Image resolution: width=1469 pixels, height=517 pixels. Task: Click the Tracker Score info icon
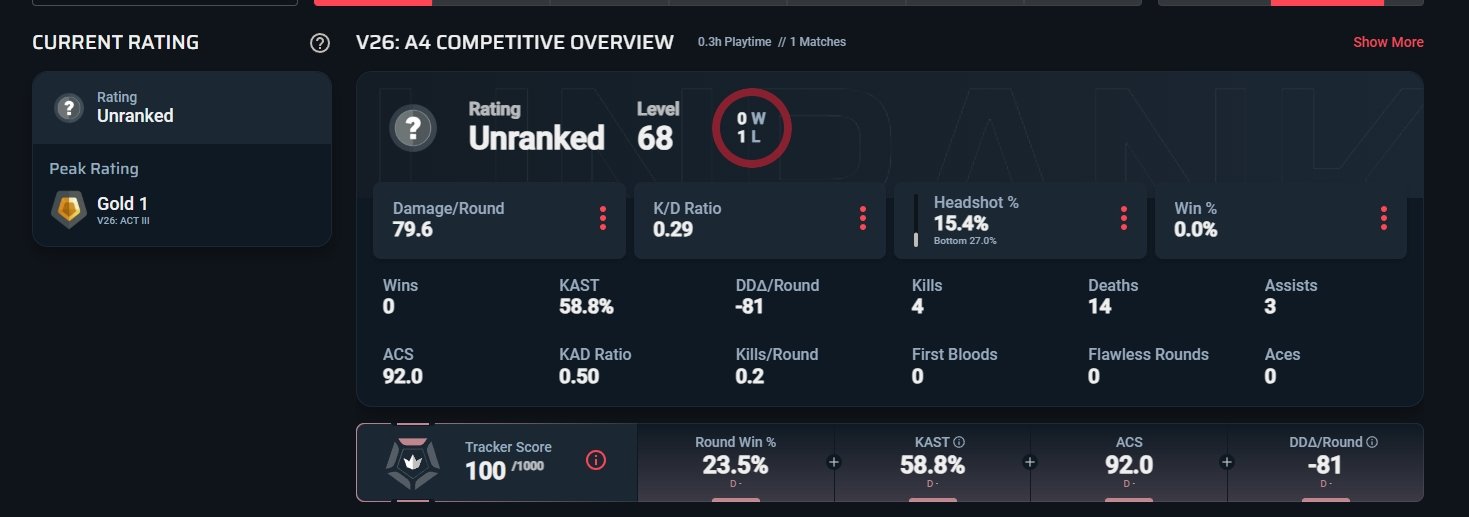(596, 461)
